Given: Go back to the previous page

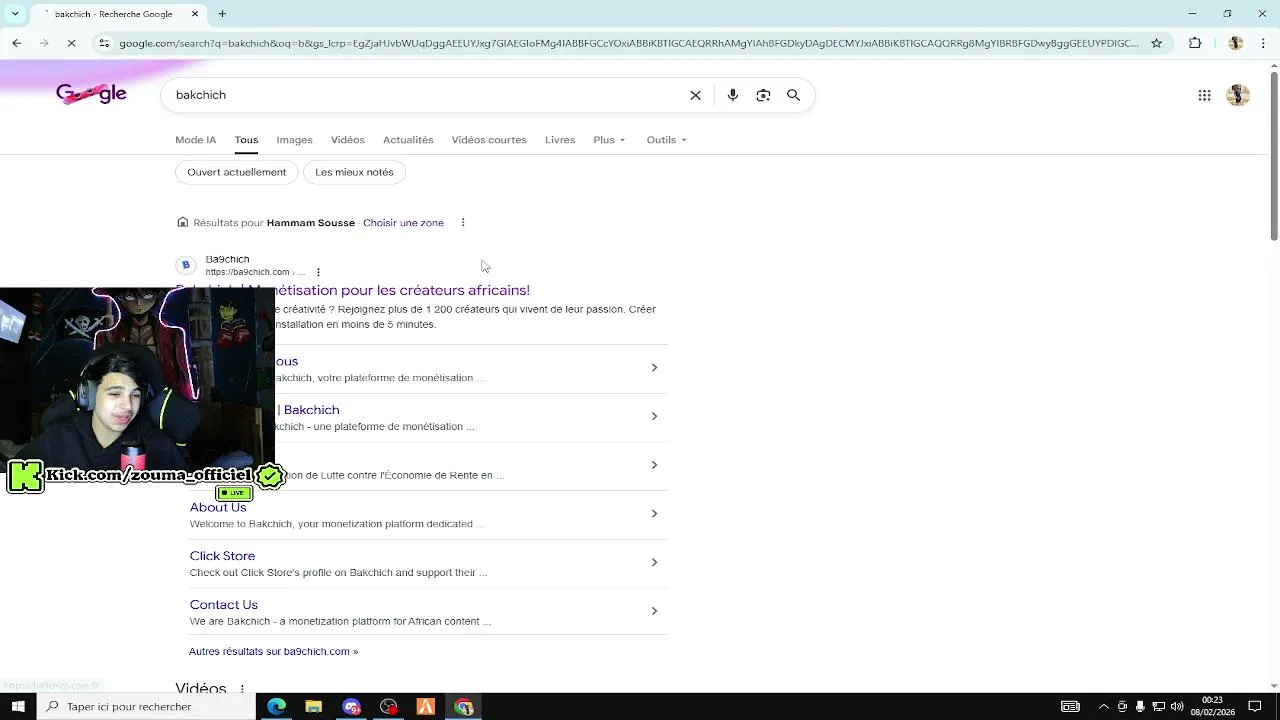Looking at the screenshot, I should [17, 43].
